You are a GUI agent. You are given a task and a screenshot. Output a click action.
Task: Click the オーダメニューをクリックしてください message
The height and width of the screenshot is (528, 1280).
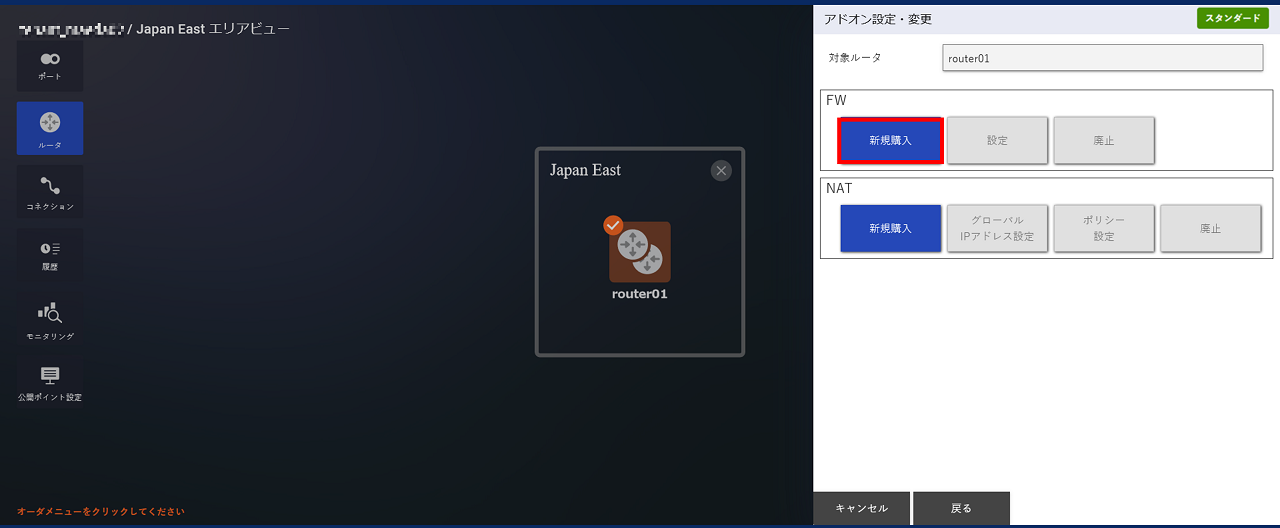click(x=100, y=511)
